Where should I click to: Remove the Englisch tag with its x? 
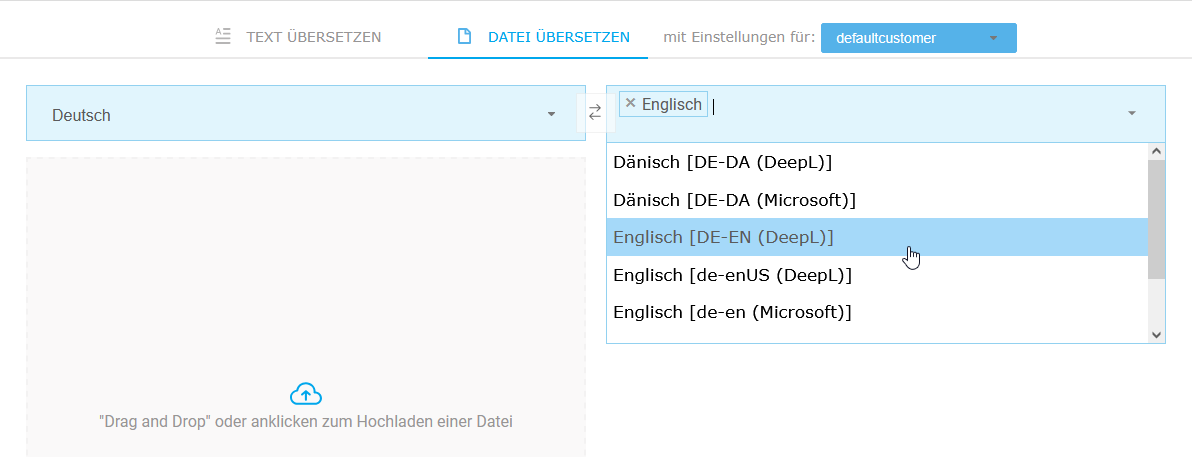(630, 104)
